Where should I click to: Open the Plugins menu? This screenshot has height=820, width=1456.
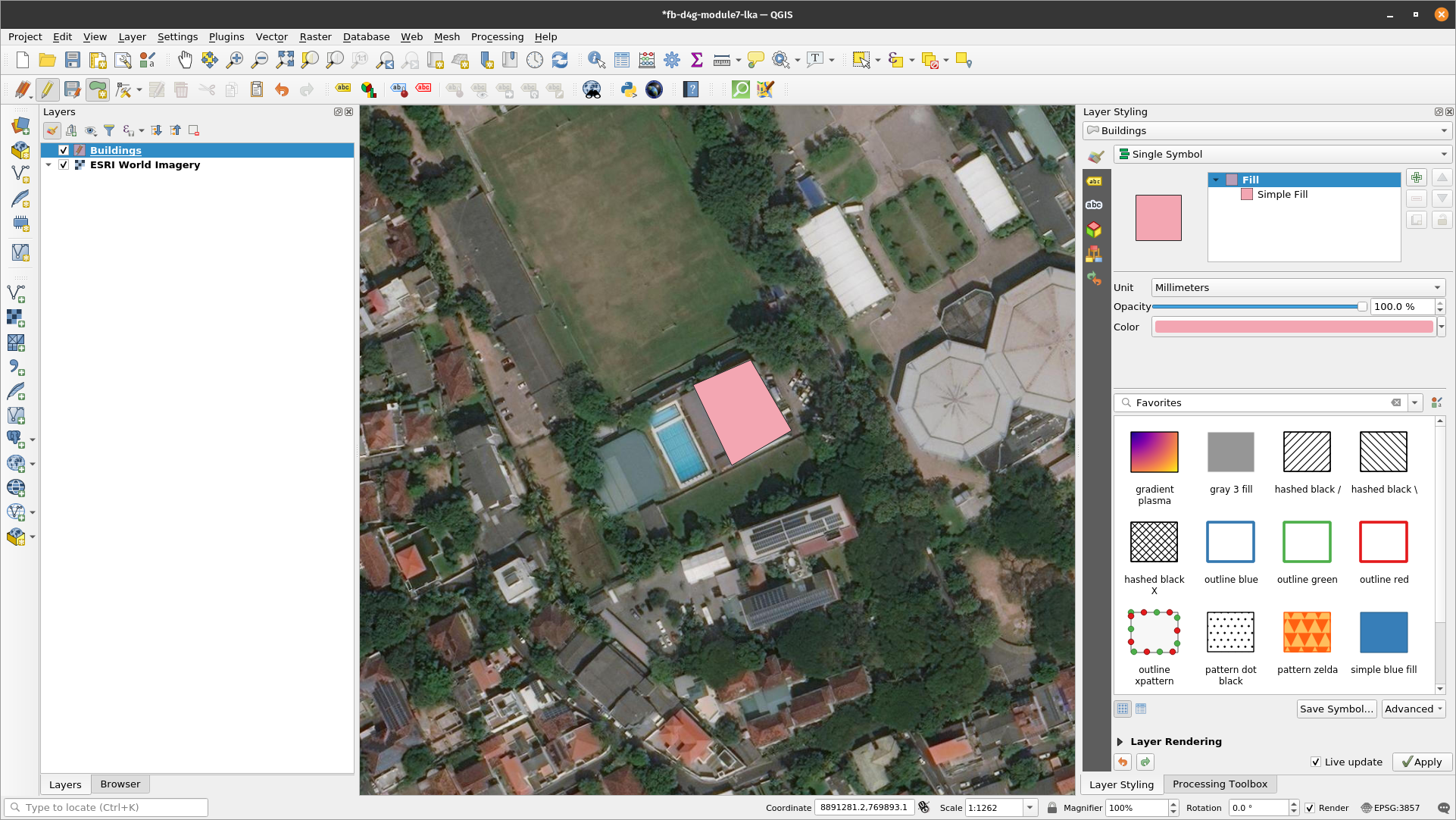[x=224, y=36]
